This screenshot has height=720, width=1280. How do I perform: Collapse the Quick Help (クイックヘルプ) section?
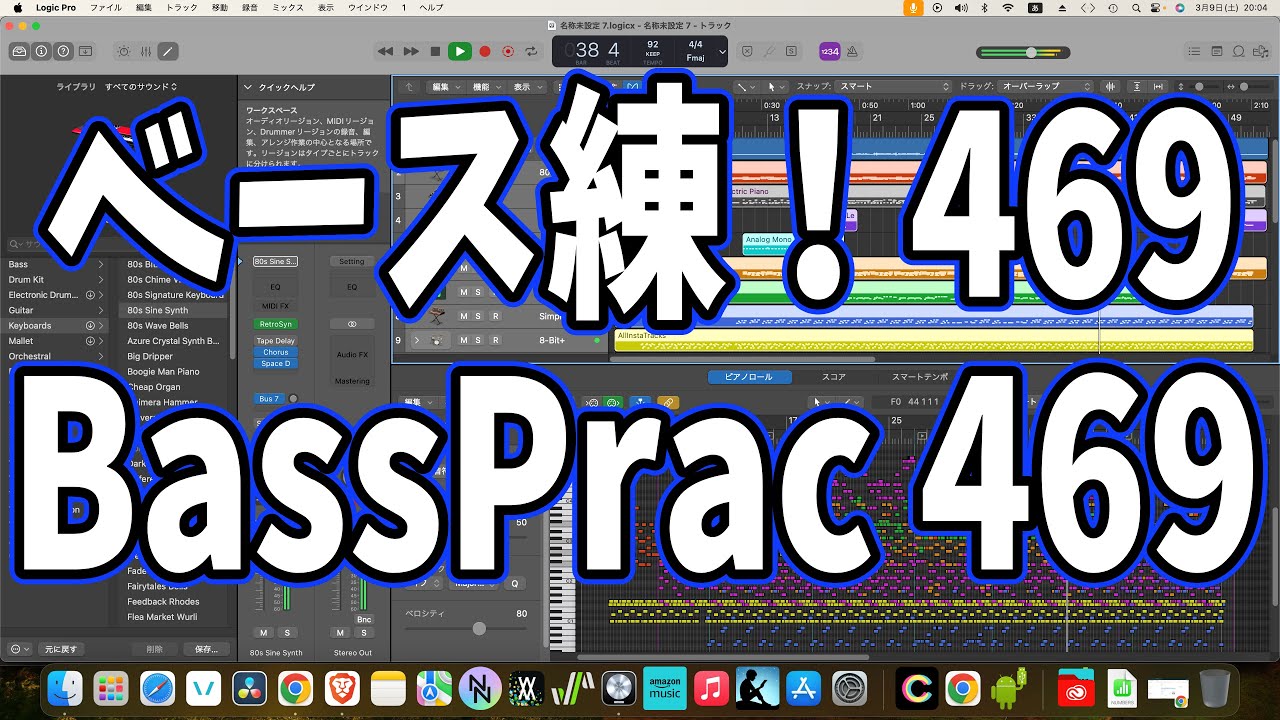click(x=249, y=87)
